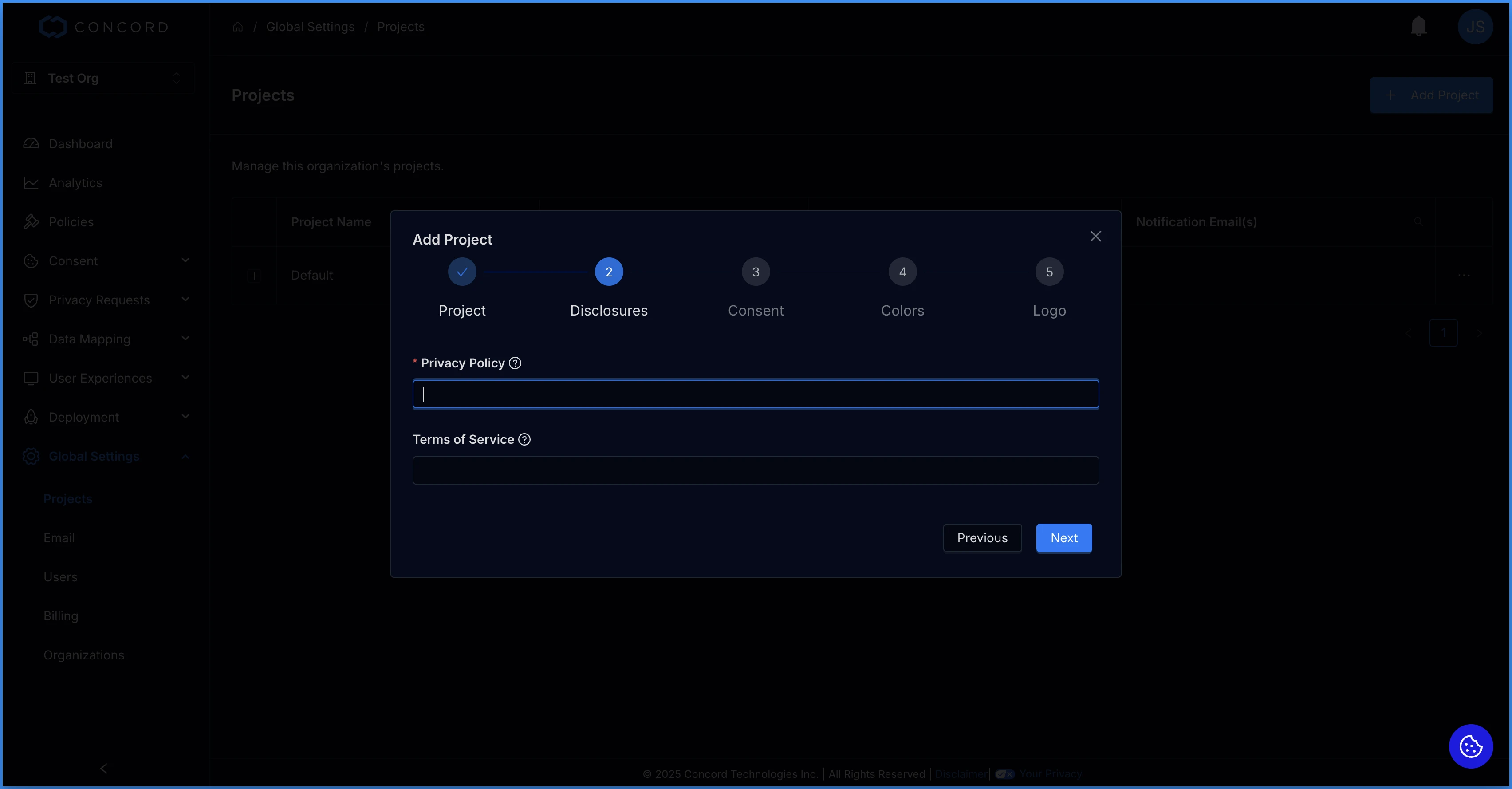Focus the Terms of Service input field
Image resolution: width=1512 pixels, height=789 pixels.
pos(756,470)
